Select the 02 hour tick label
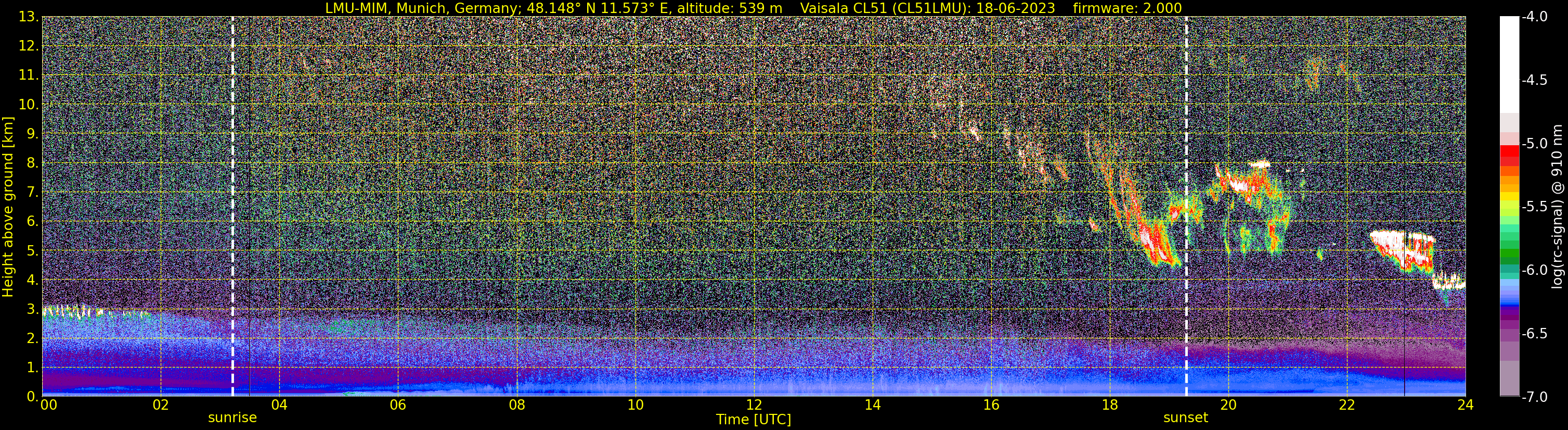Viewport: 1568px width, 430px height. point(160,406)
